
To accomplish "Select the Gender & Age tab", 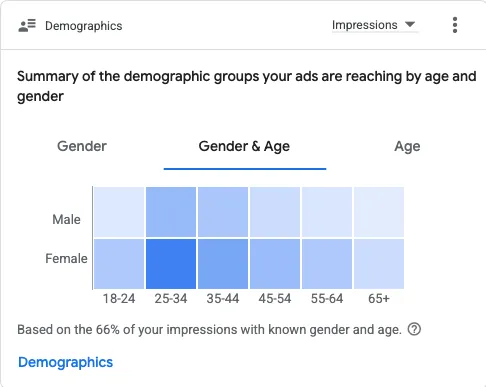I will [244, 146].
